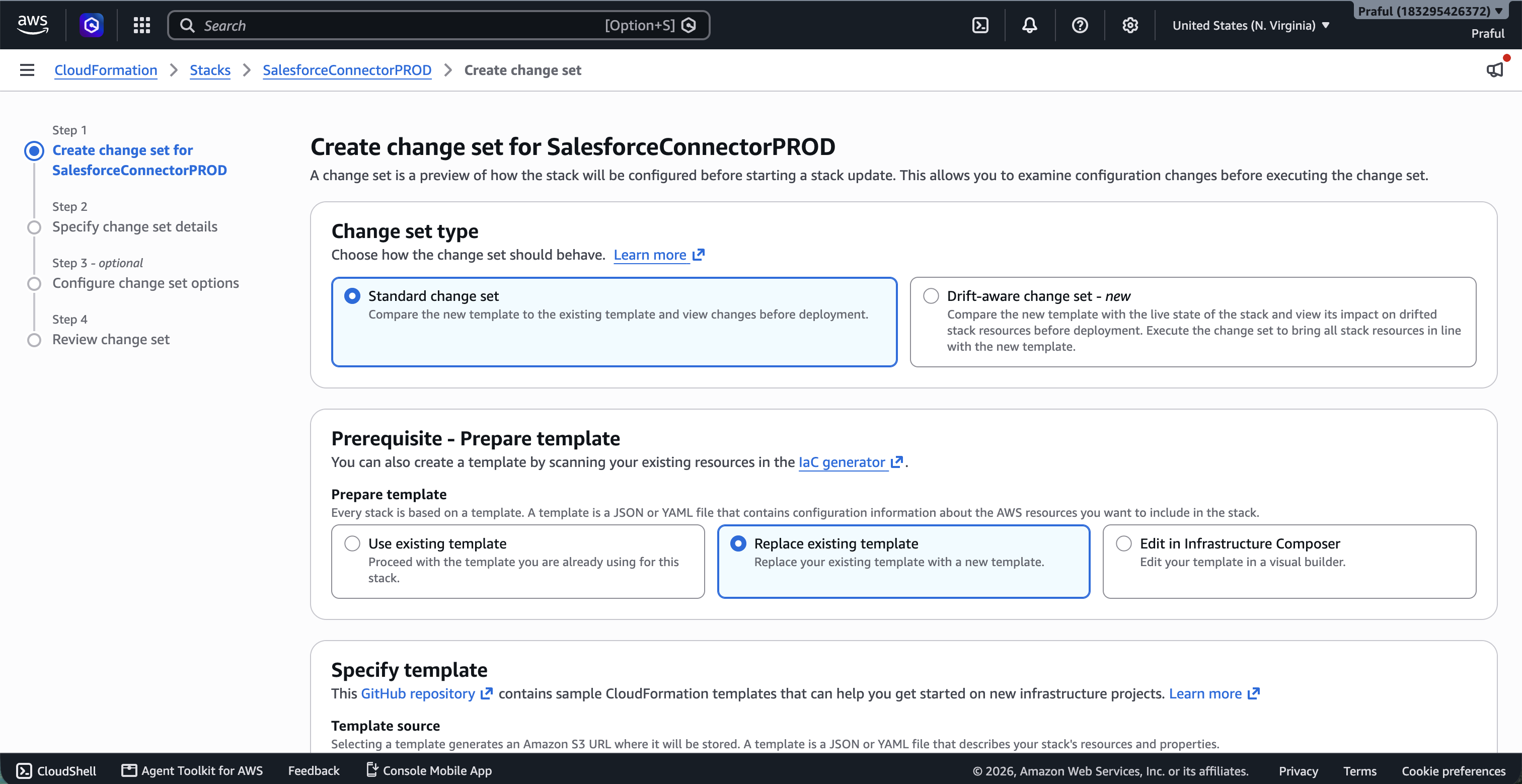Open the help question mark menu
Image resolution: width=1522 pixels, height=784 pixels.
[1080, 25]
